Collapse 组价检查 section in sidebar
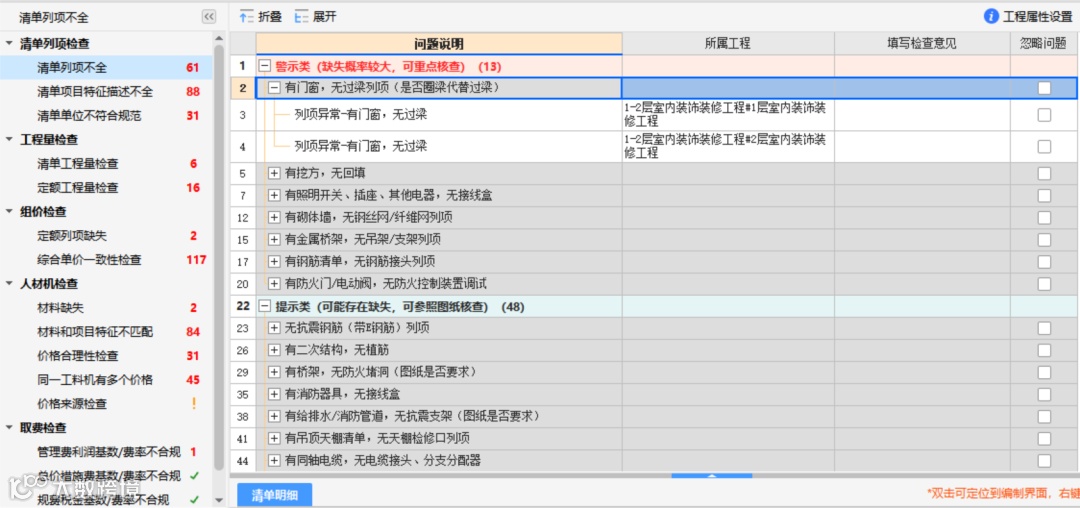The image size is (1080, 508). 9,211
